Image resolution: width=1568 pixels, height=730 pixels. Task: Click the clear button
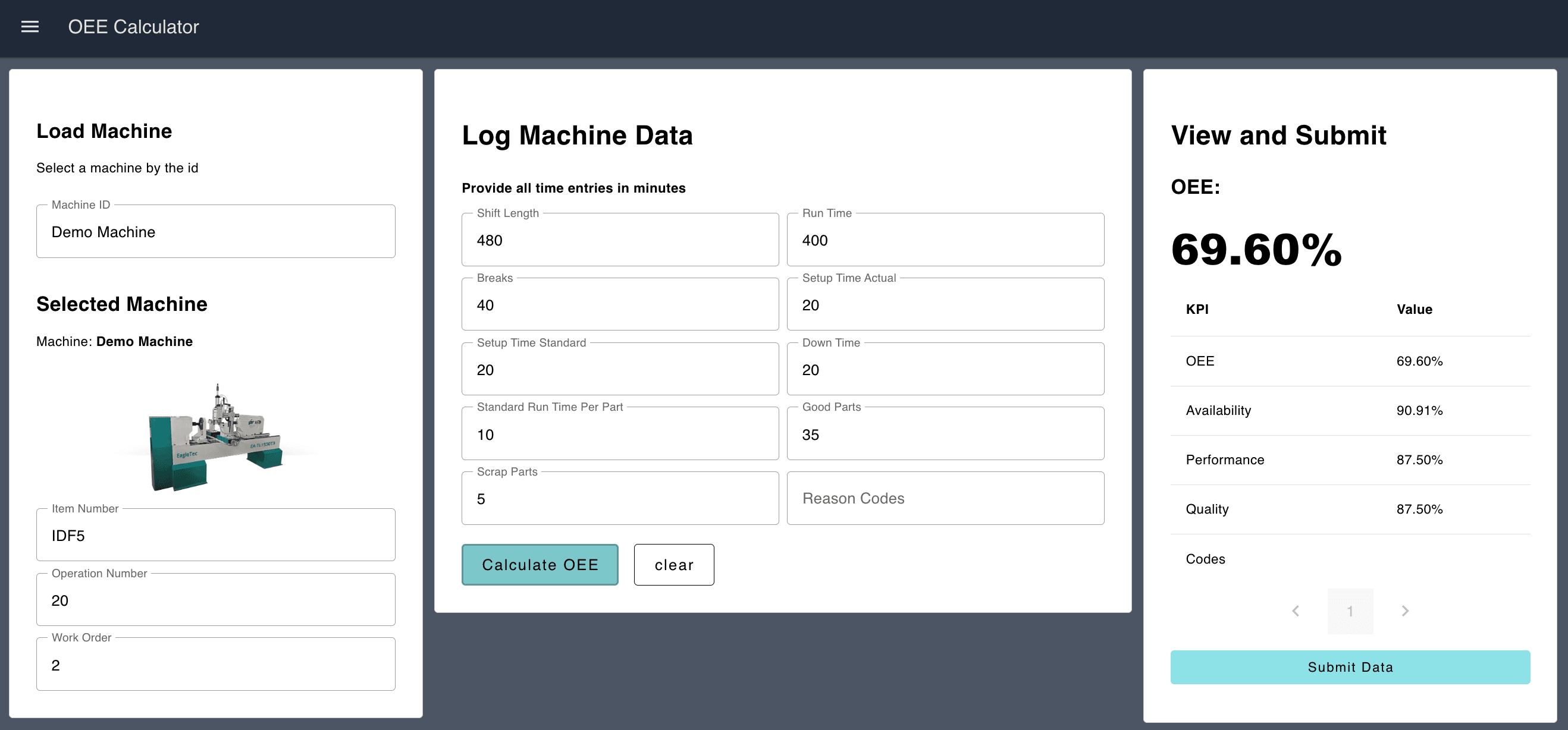tap(674, 565)
